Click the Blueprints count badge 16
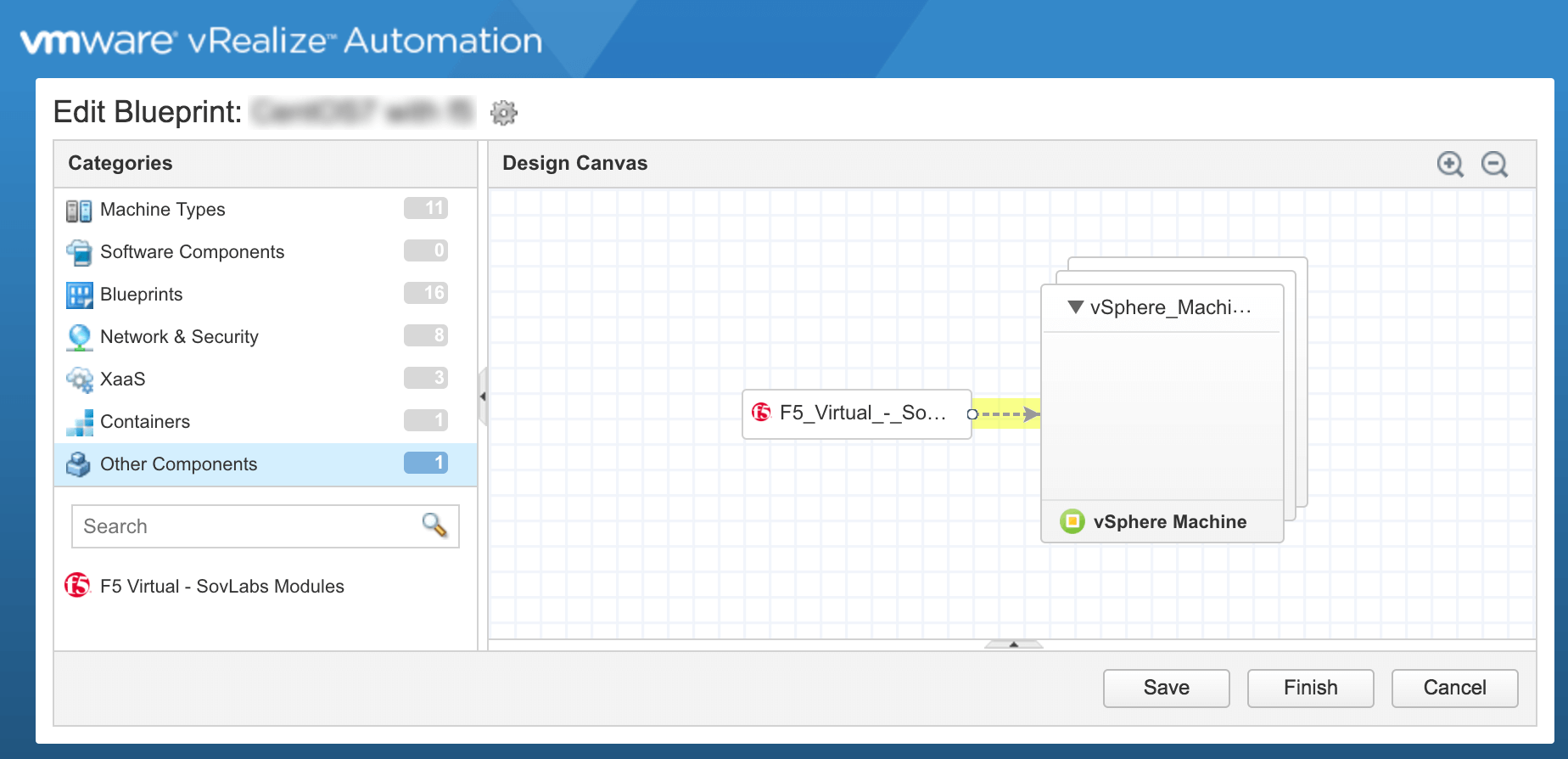Image resolution: width=1568 pixels, height=759 pixels. coord(426,293)
